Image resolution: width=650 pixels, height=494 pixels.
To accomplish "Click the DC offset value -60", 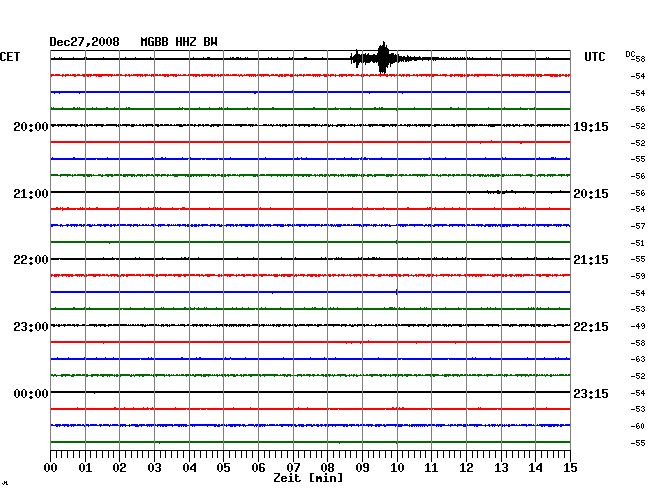I will (x=638, y=426).
